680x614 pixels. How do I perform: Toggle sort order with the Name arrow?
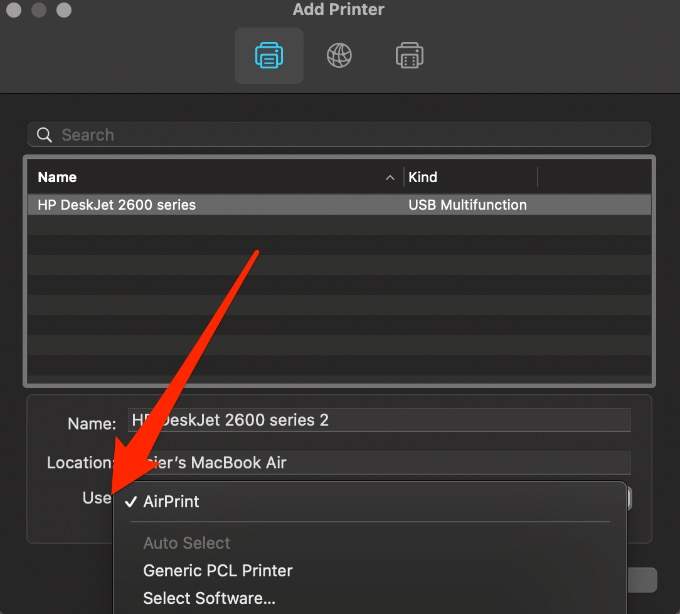(390, 177)
